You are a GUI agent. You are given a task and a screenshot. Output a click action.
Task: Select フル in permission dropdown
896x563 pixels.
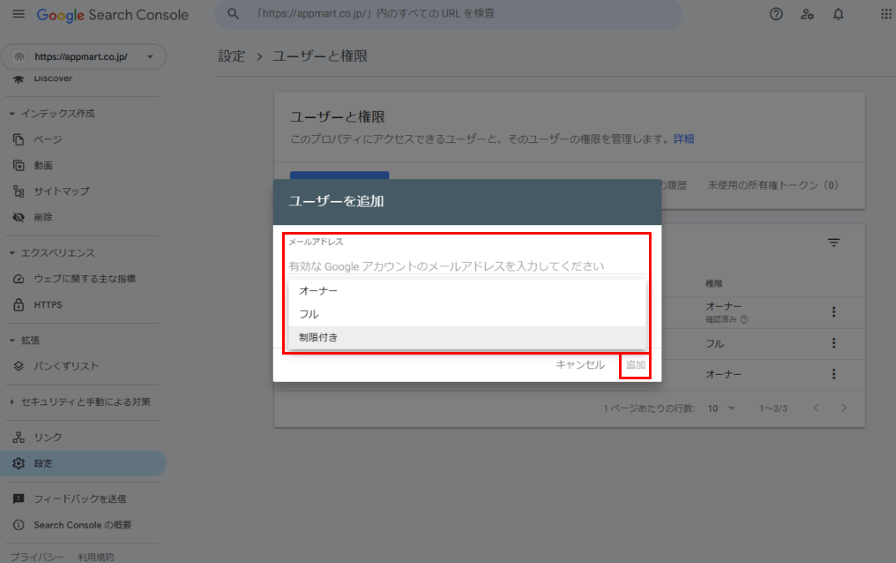467,314
